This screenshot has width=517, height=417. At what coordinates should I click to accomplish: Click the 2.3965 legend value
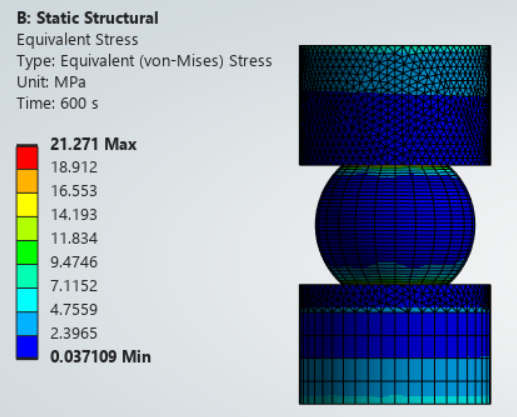(74, 333)
